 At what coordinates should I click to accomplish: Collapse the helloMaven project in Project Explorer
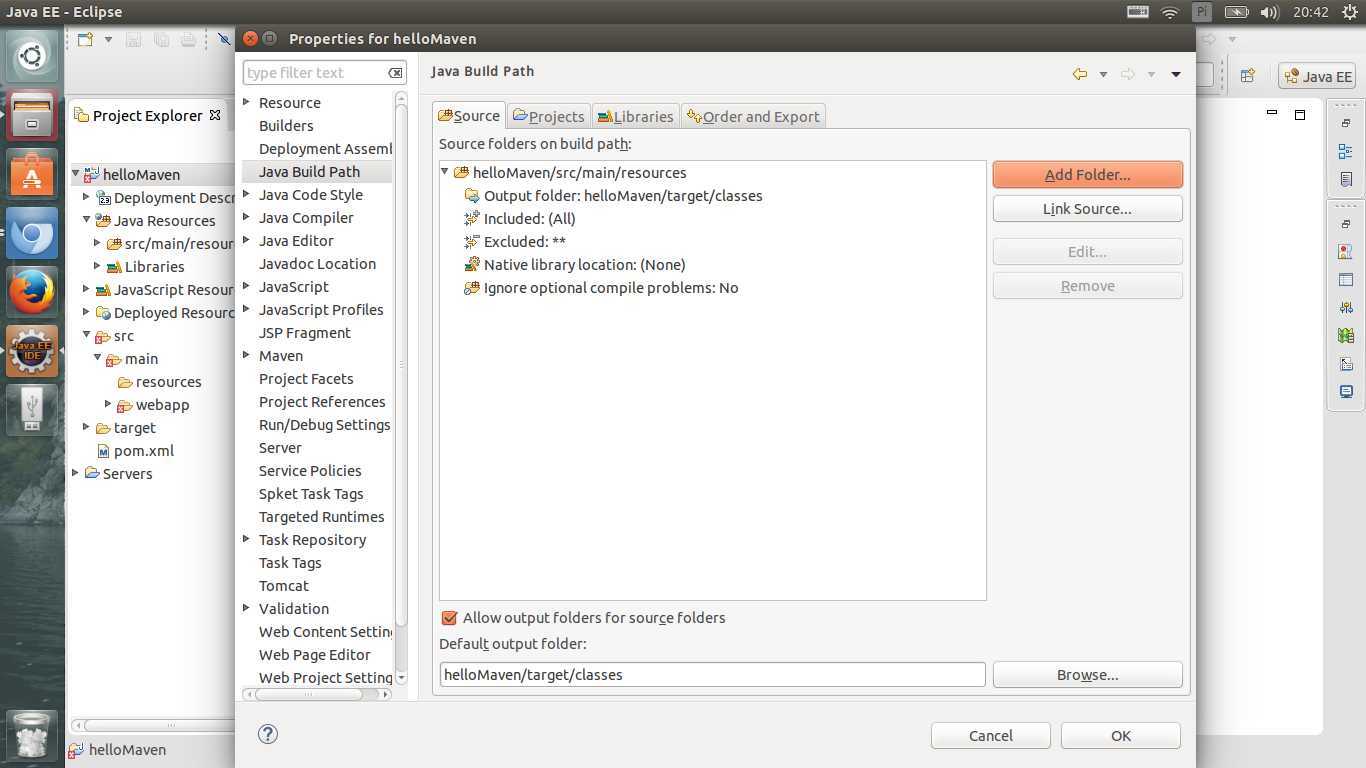coord(75,174)
